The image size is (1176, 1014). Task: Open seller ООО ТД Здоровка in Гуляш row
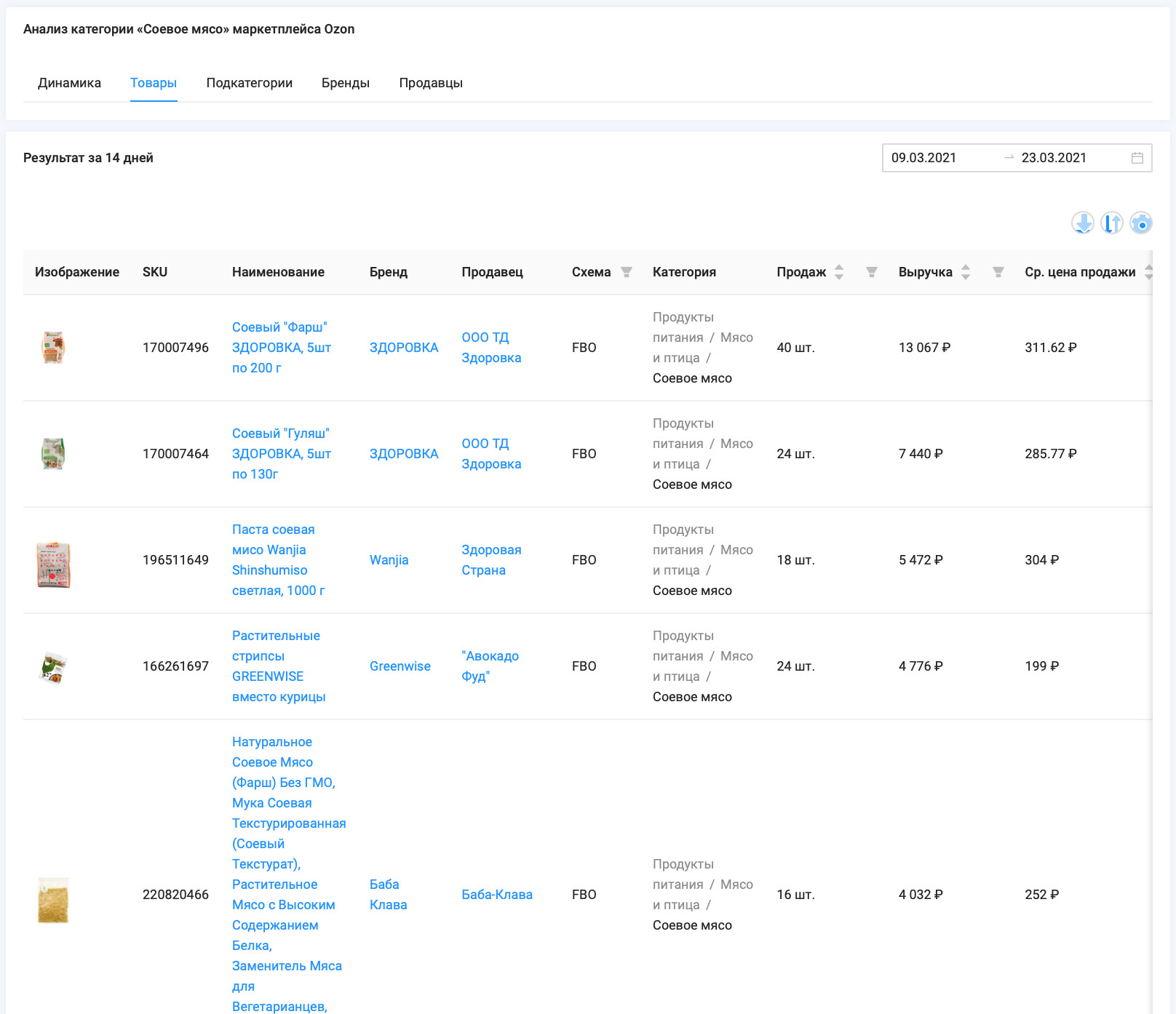[x=491, y=454]
